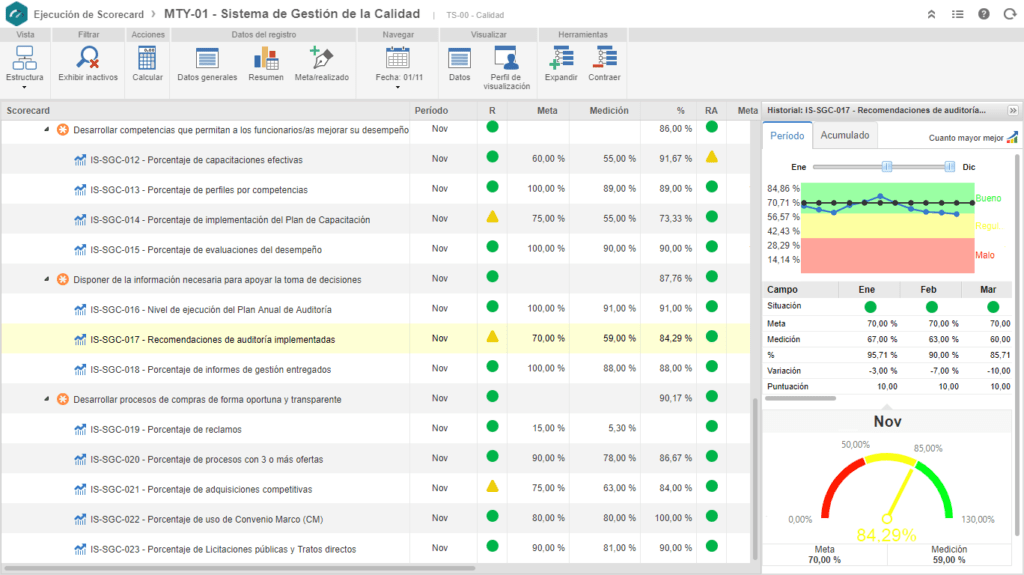Click the Calcular calculator icon
Viewport: 1024px width, 575px height.
pos(148,58)
